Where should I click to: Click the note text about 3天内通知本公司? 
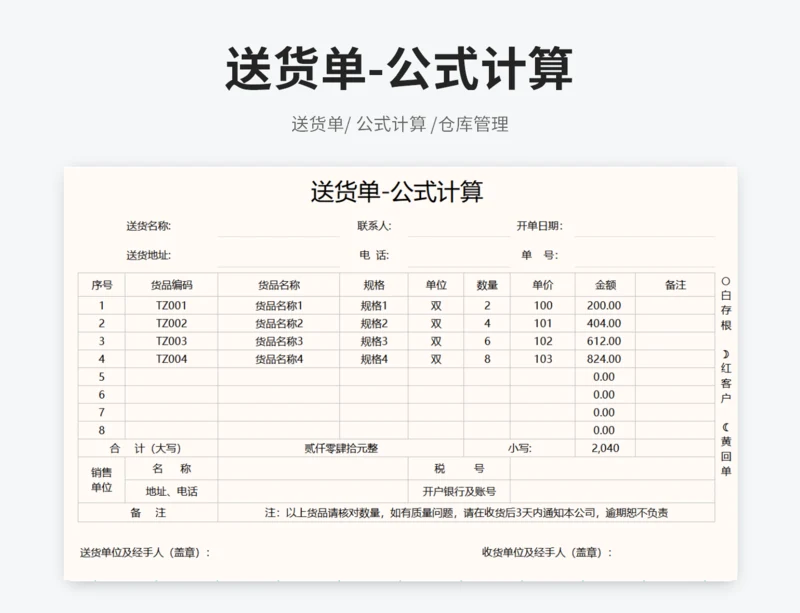pos(466,512)
